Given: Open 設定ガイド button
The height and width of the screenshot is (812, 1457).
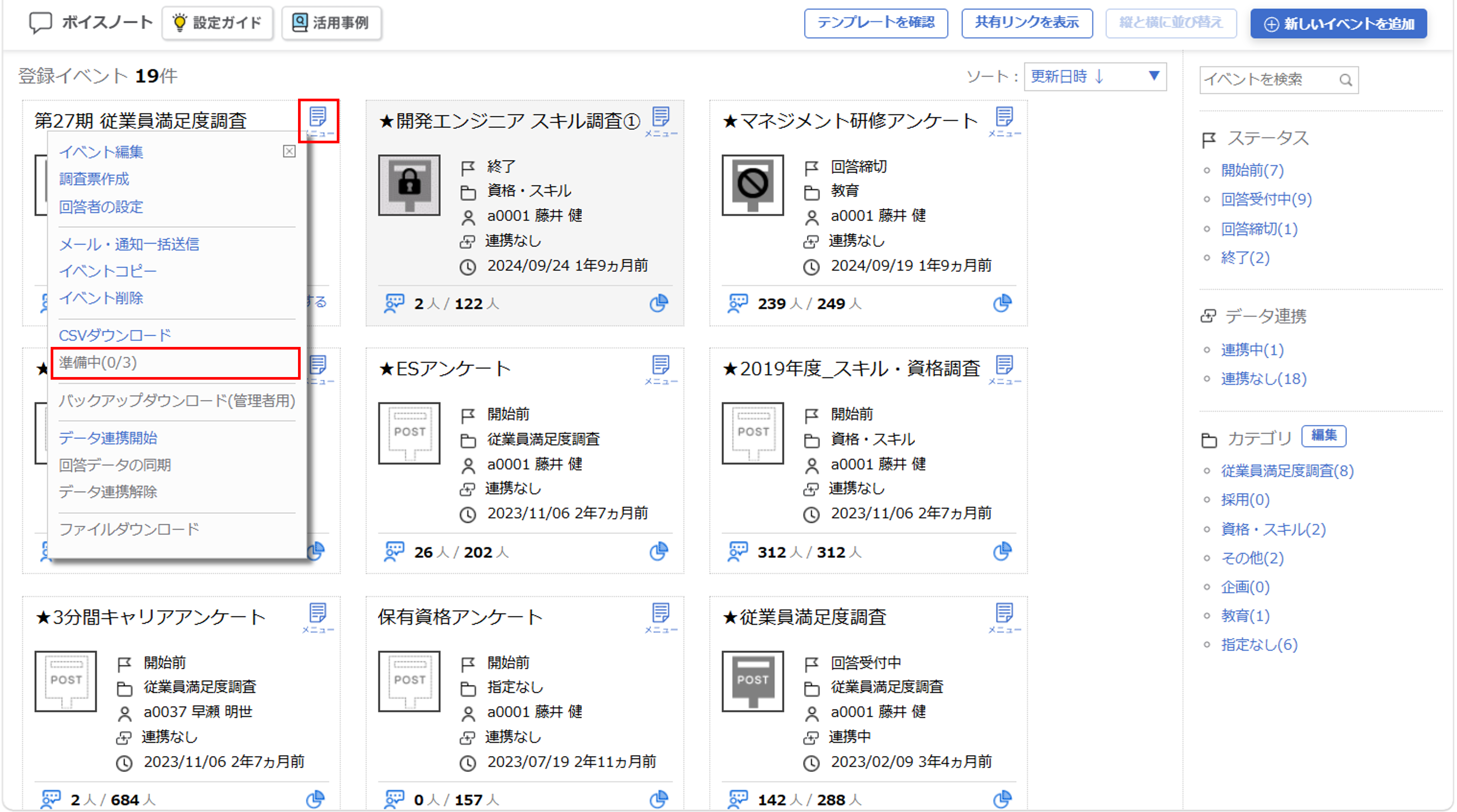Looking at the screenshot, I should tap(217, 23).
